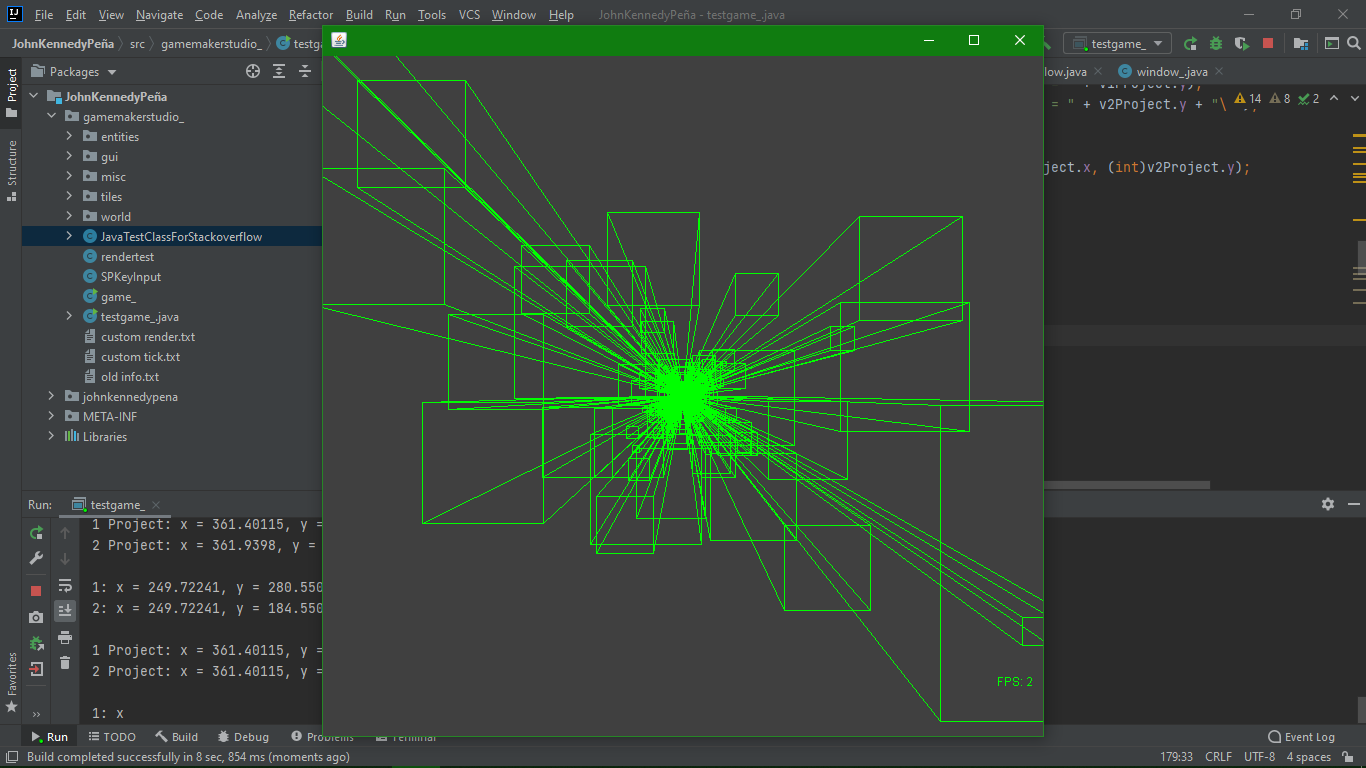The height and width of the screenshot is (768, 1366).
Task: Rerun testgame_ from the Run panel
Action: (37, 533)
